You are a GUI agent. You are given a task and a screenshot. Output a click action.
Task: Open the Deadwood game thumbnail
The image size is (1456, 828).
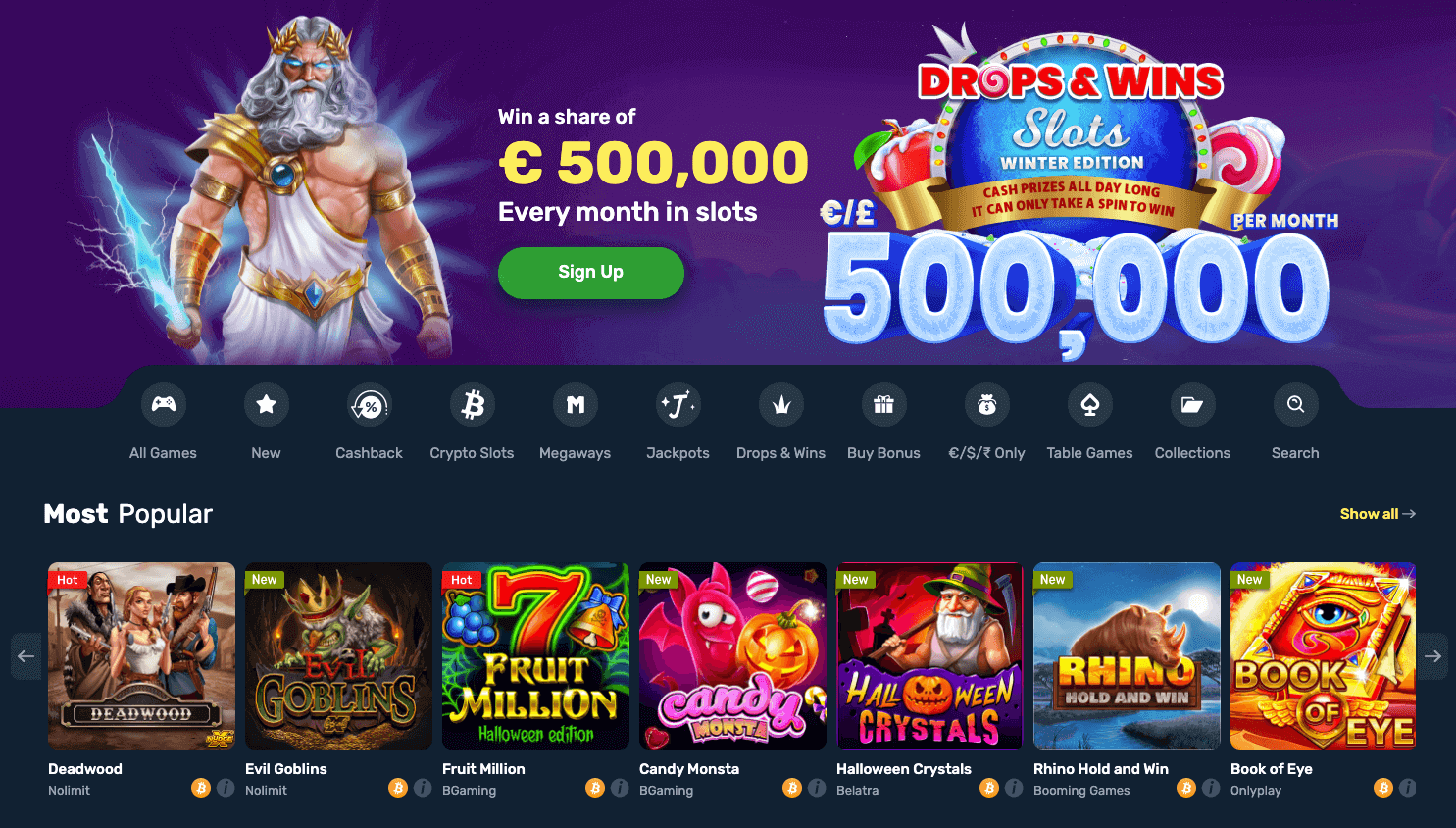click(x=142, y=655)
